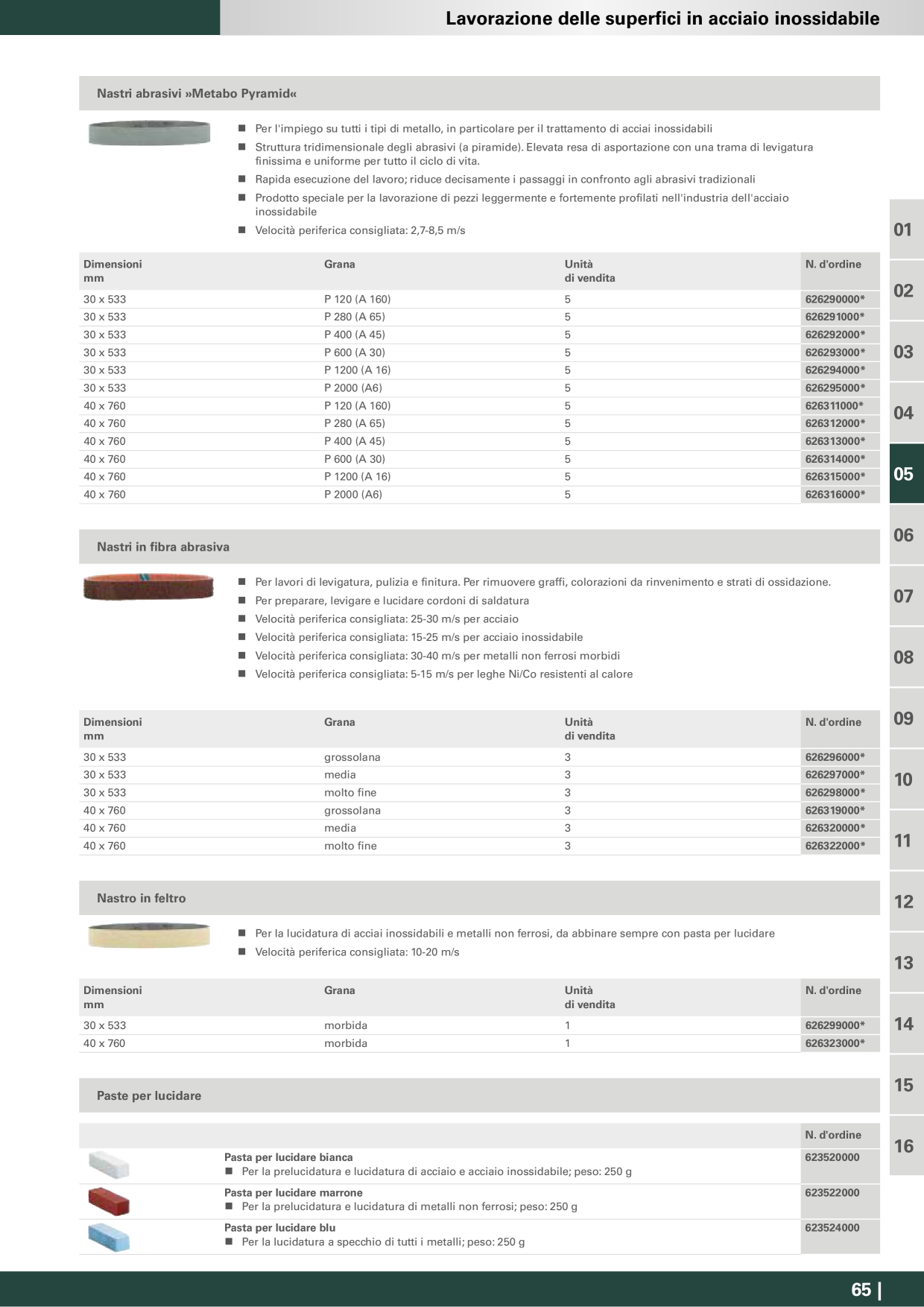Select order number 626313000*
This screenshot has height=1307, width=924.
pyautogui.click(x=835, y=441)
